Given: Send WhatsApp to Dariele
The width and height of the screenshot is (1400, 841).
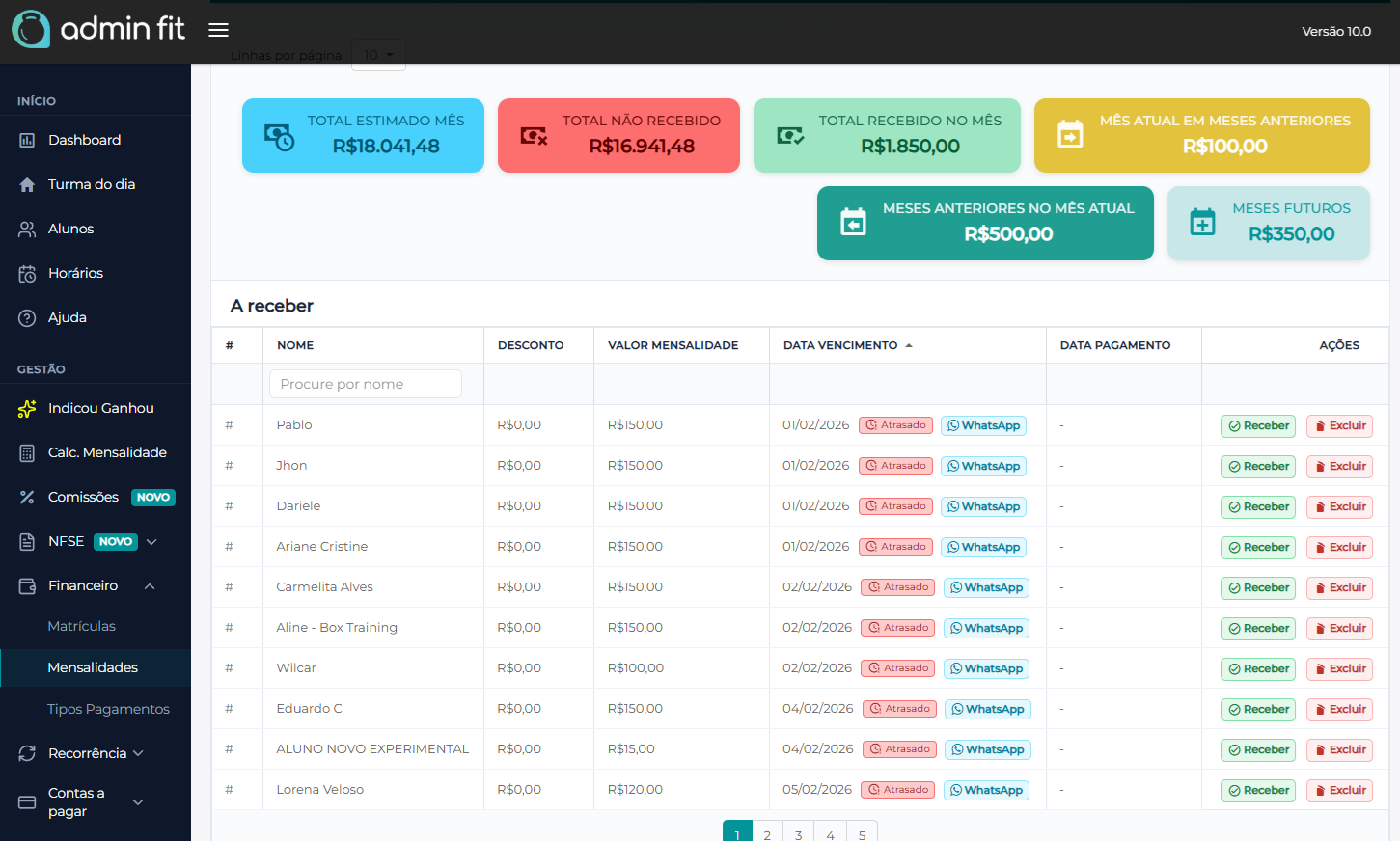Looking at the screenshot, I should click(983, 506).
